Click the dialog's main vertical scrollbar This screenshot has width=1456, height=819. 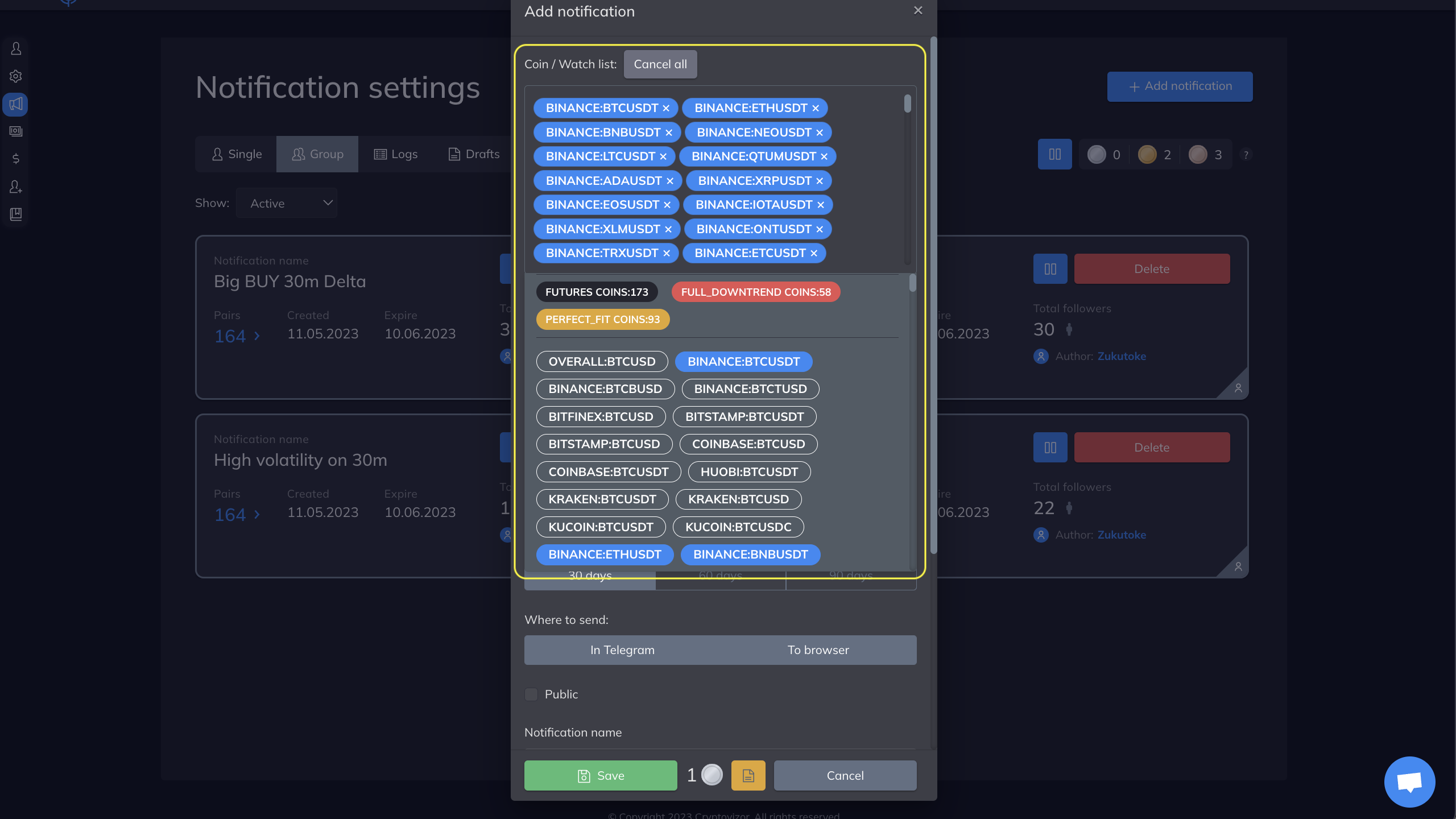coord(933,296)
